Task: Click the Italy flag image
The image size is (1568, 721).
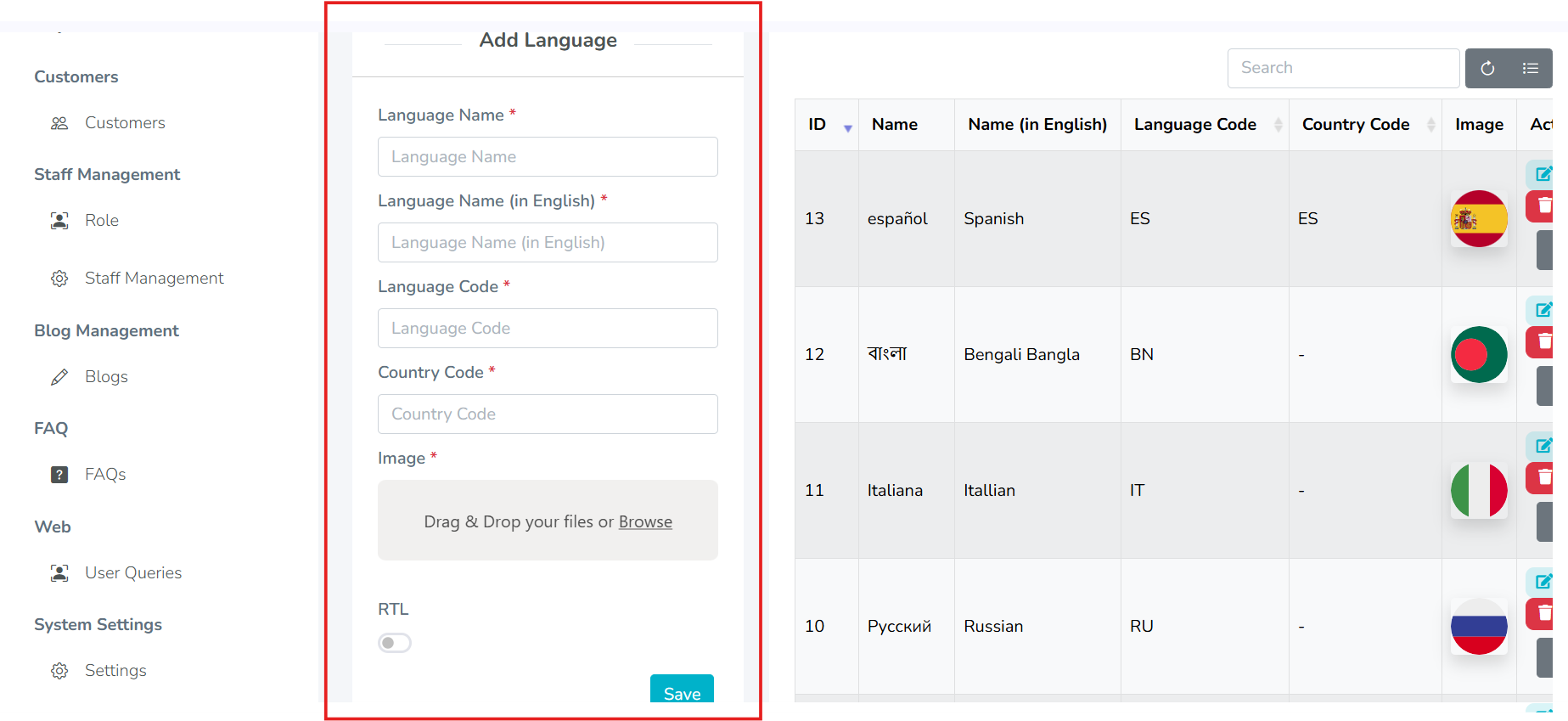Action: coord(1479,491)
